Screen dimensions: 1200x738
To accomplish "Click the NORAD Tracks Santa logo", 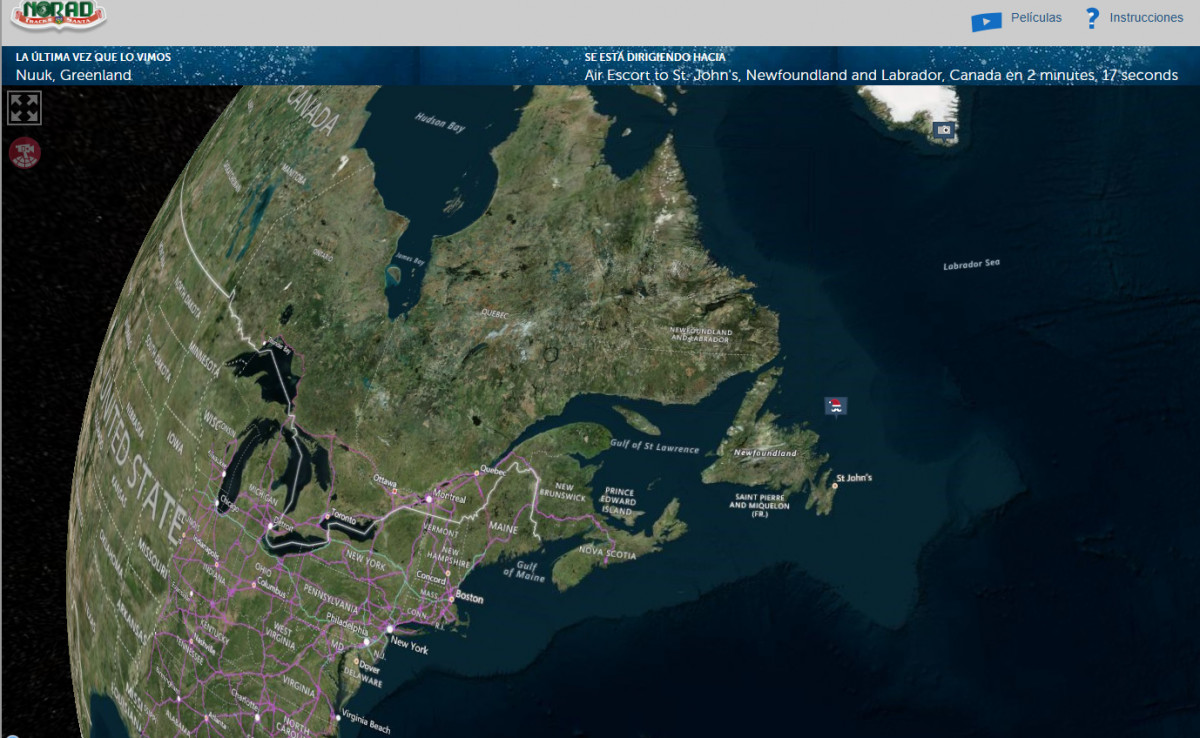I will click(x=58, y=16).
